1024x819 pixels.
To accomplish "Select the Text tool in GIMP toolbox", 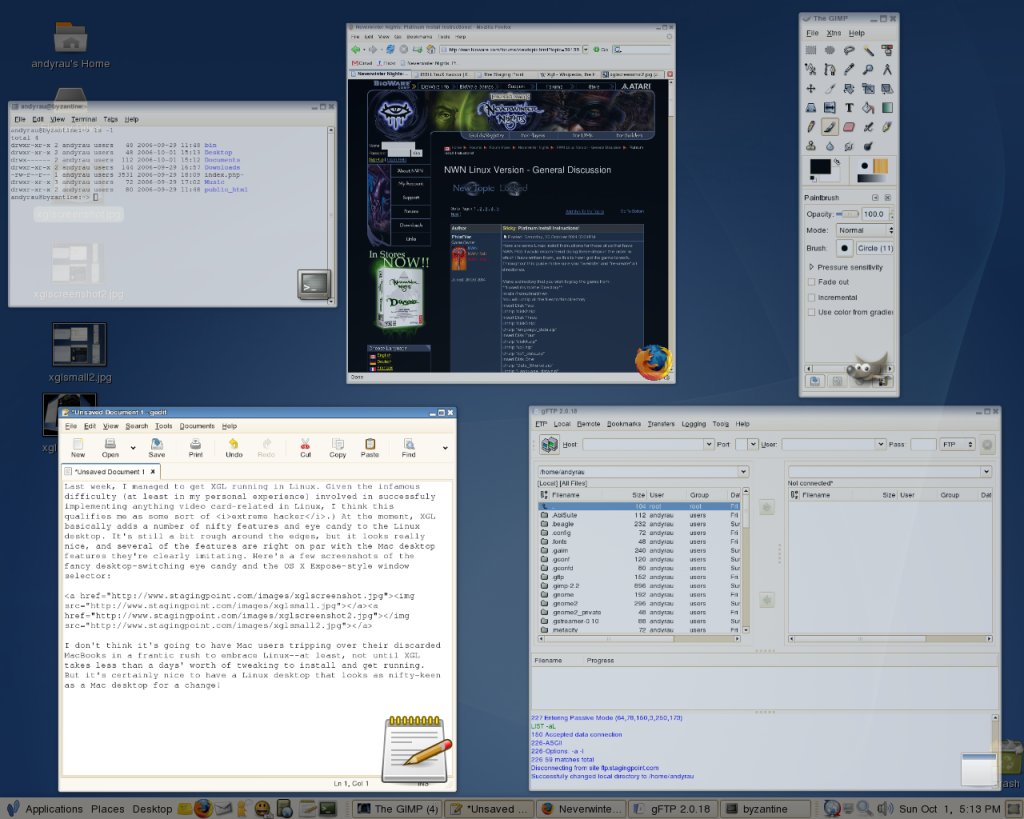I will pos(849,108).
